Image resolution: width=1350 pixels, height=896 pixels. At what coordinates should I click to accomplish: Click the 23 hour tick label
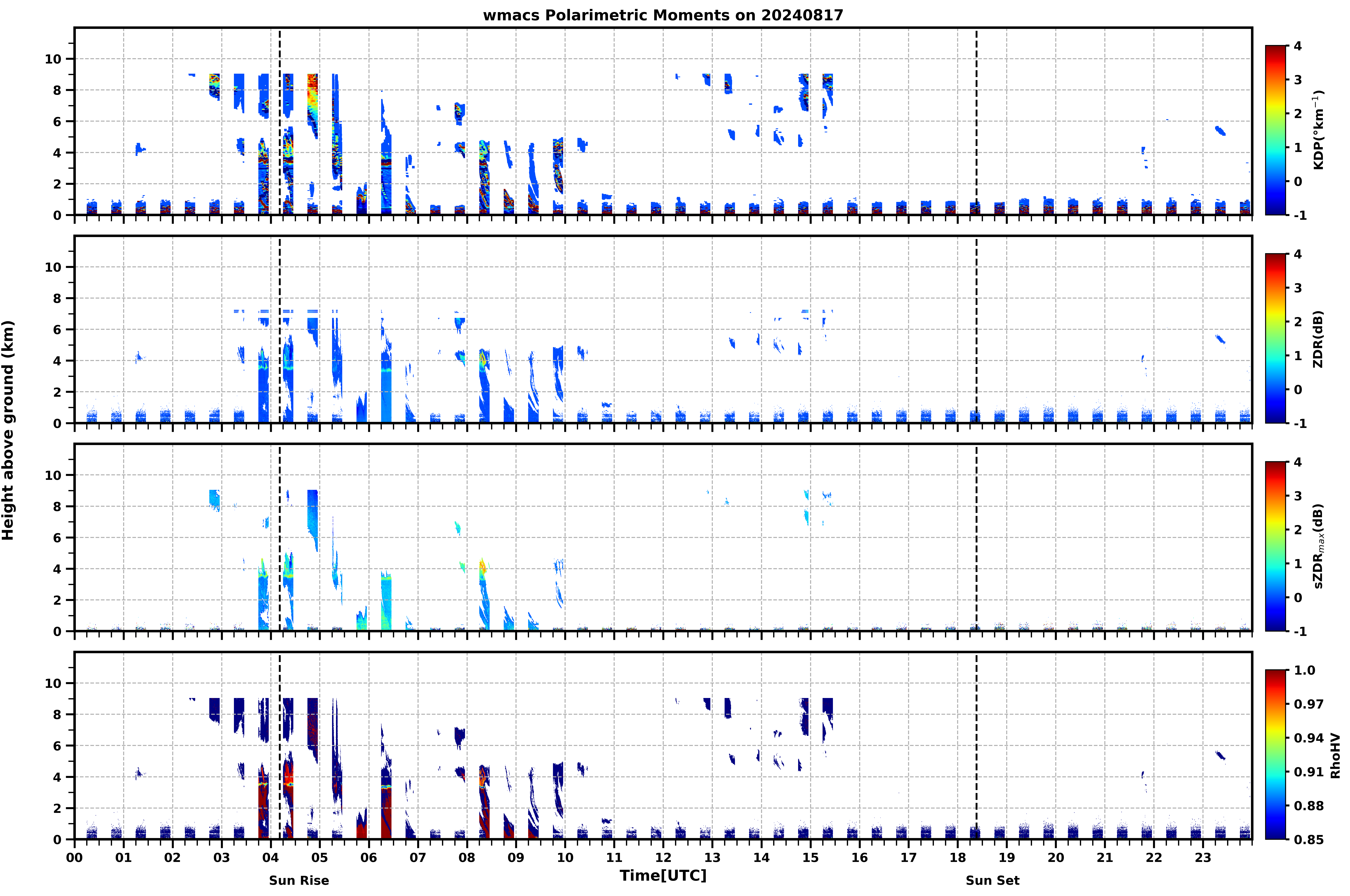click(x=1203, y=858)
